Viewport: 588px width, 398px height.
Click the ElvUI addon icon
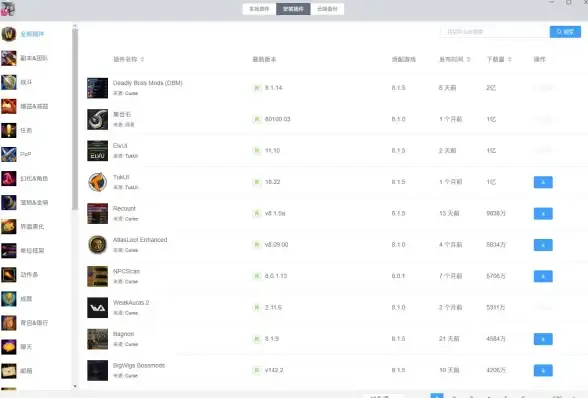98,151
